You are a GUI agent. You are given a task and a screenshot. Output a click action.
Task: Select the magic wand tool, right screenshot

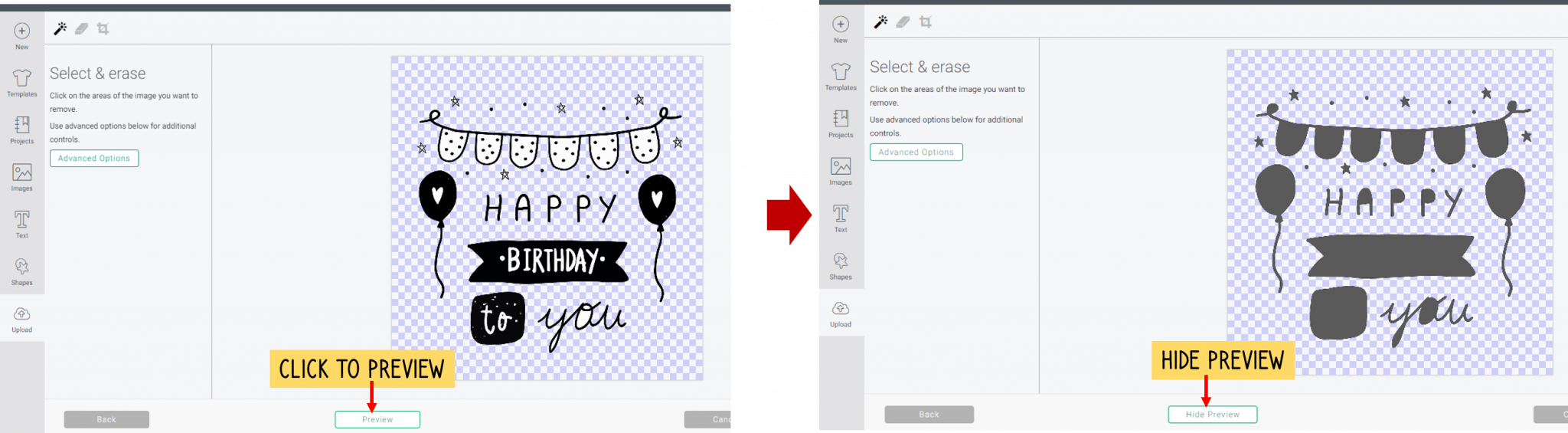(881, 22)
